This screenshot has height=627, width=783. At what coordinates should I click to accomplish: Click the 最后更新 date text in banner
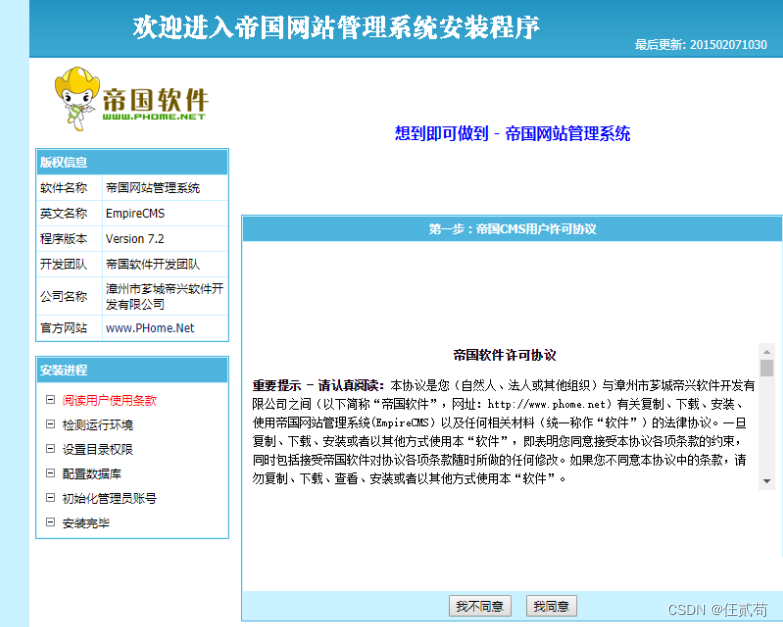tap(701, 44)
